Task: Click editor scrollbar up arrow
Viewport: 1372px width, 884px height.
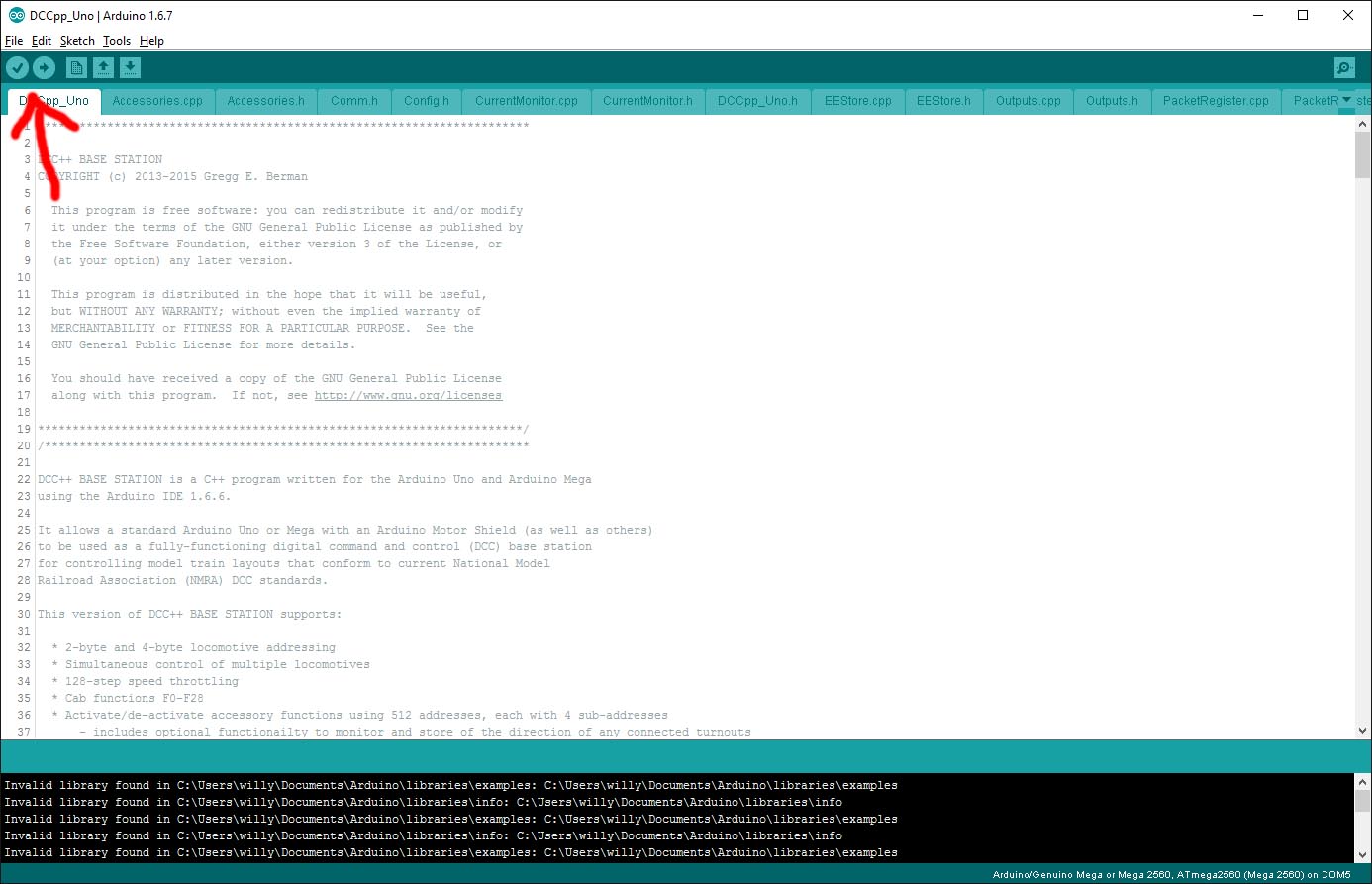Action: pos(1363,124)
